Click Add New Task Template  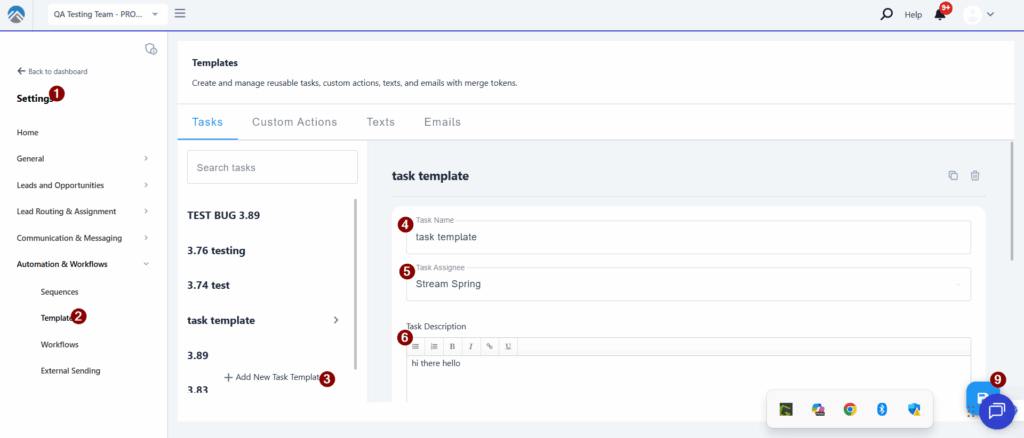(x=272, y=377)
